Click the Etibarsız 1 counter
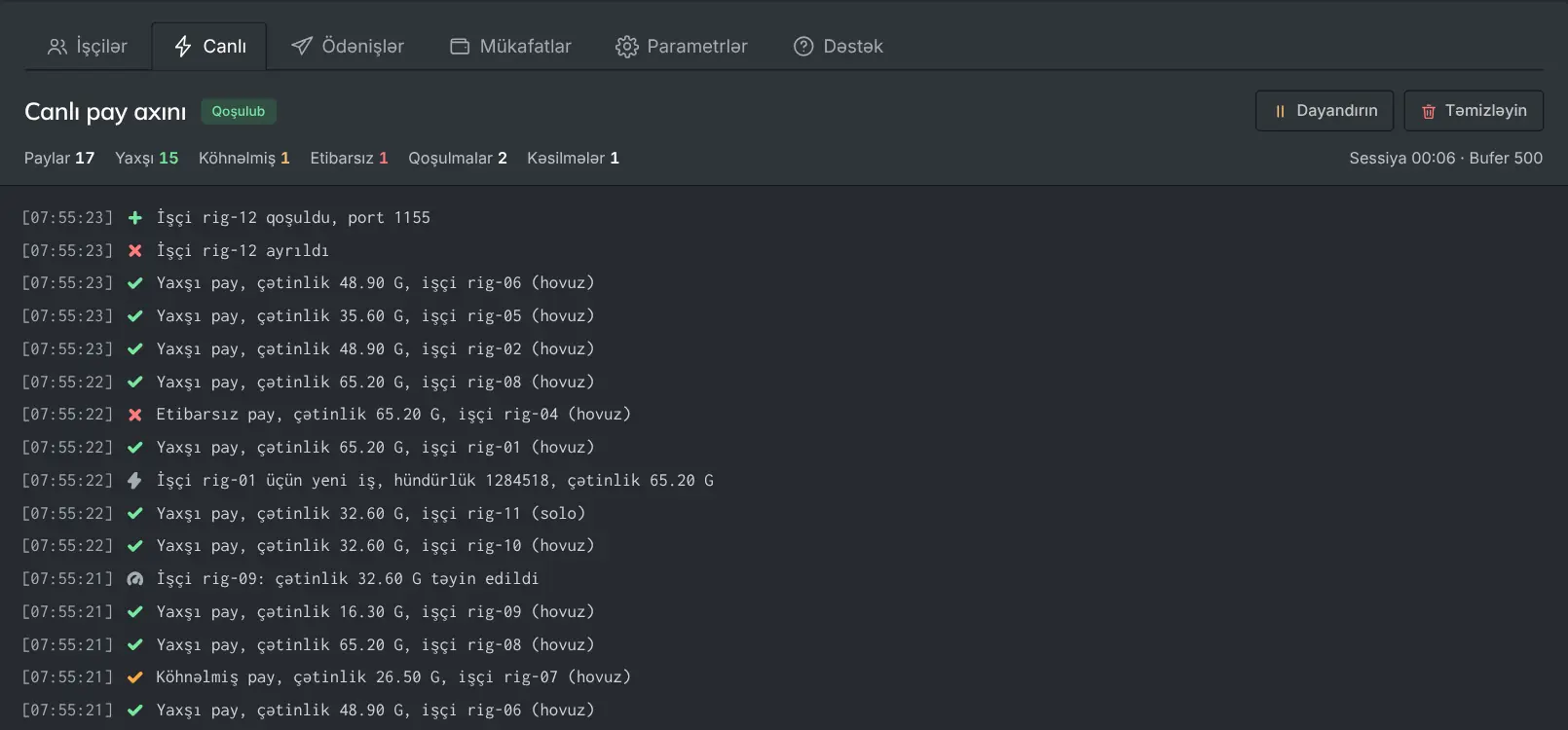The height and width of the screenshot is (730, 1568). click(x=350, y=159)
